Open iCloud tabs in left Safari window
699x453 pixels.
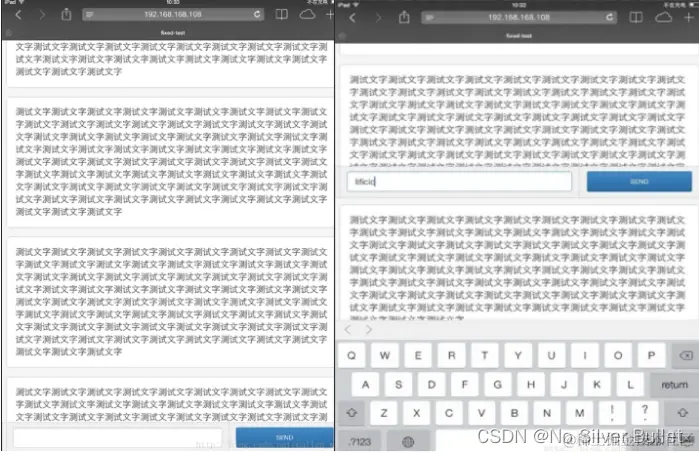[x=307, y=15]
